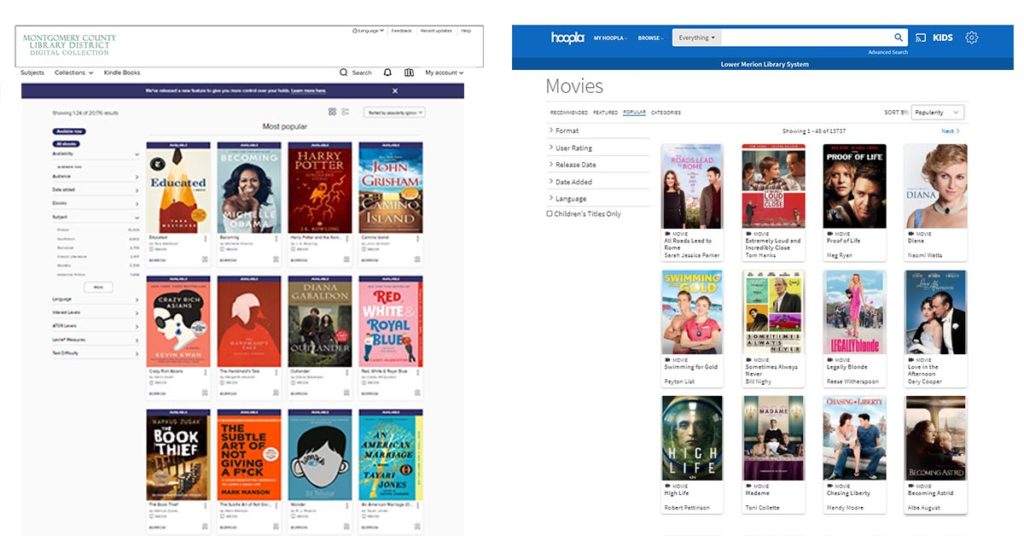The width and height of the screenshot is (1024, 536).
Task: Click wish list icon on Educated card
Action: click(205, 259)
